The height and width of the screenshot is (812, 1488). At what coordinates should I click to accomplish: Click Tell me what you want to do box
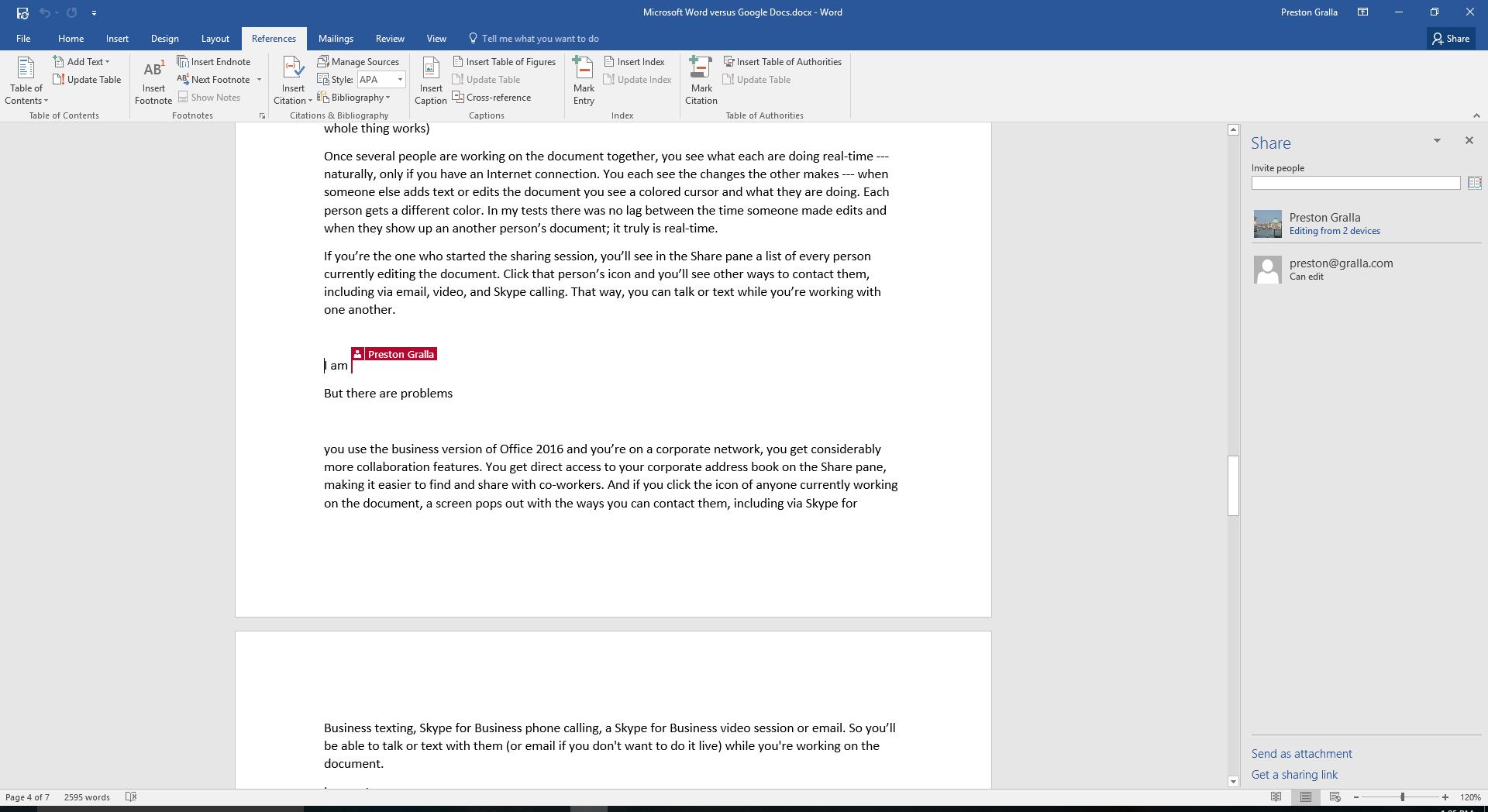point(534,38)
